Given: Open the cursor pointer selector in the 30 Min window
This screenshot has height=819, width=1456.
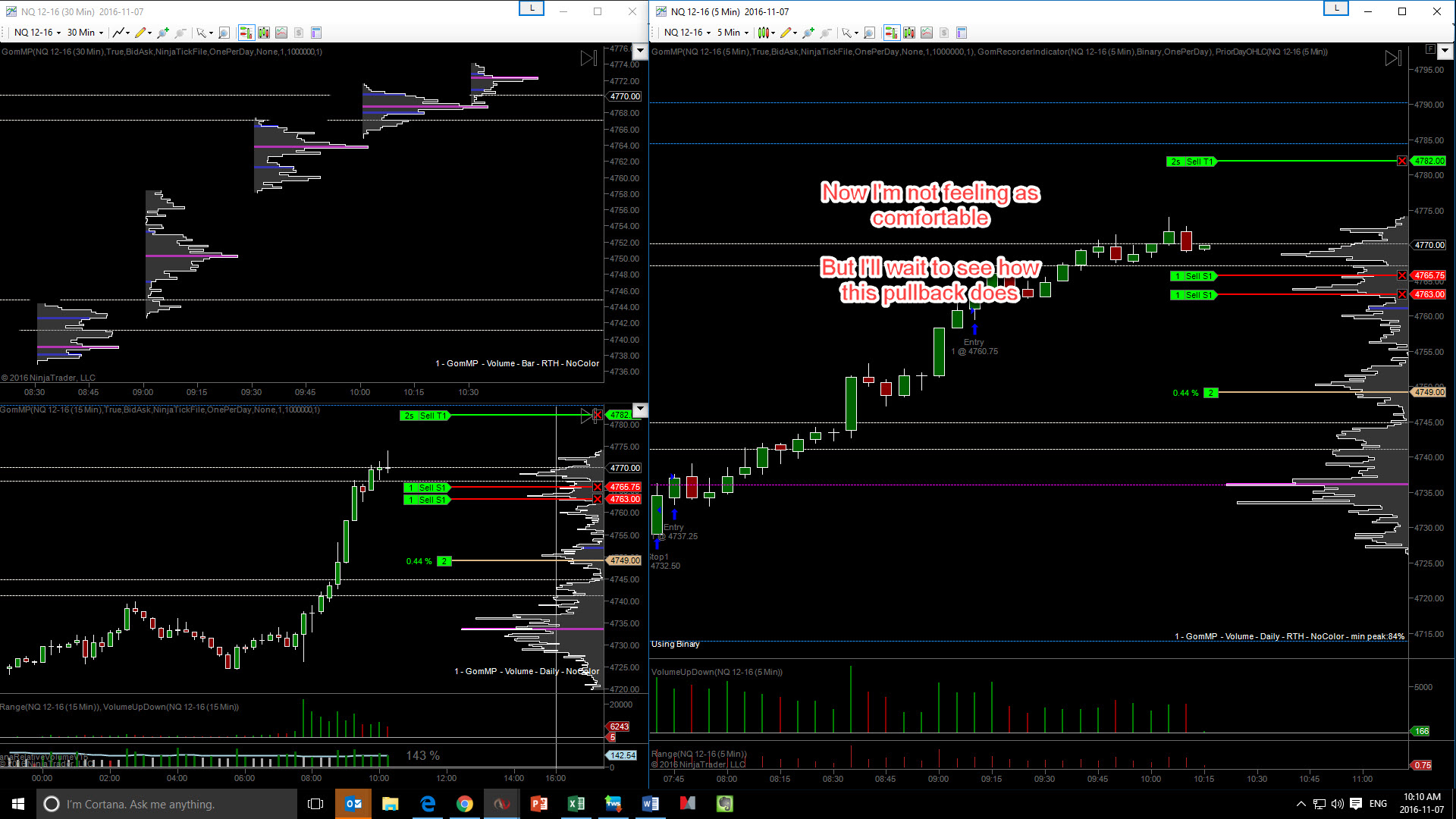Looking at the screenshot, I should (x=203, y=33).
